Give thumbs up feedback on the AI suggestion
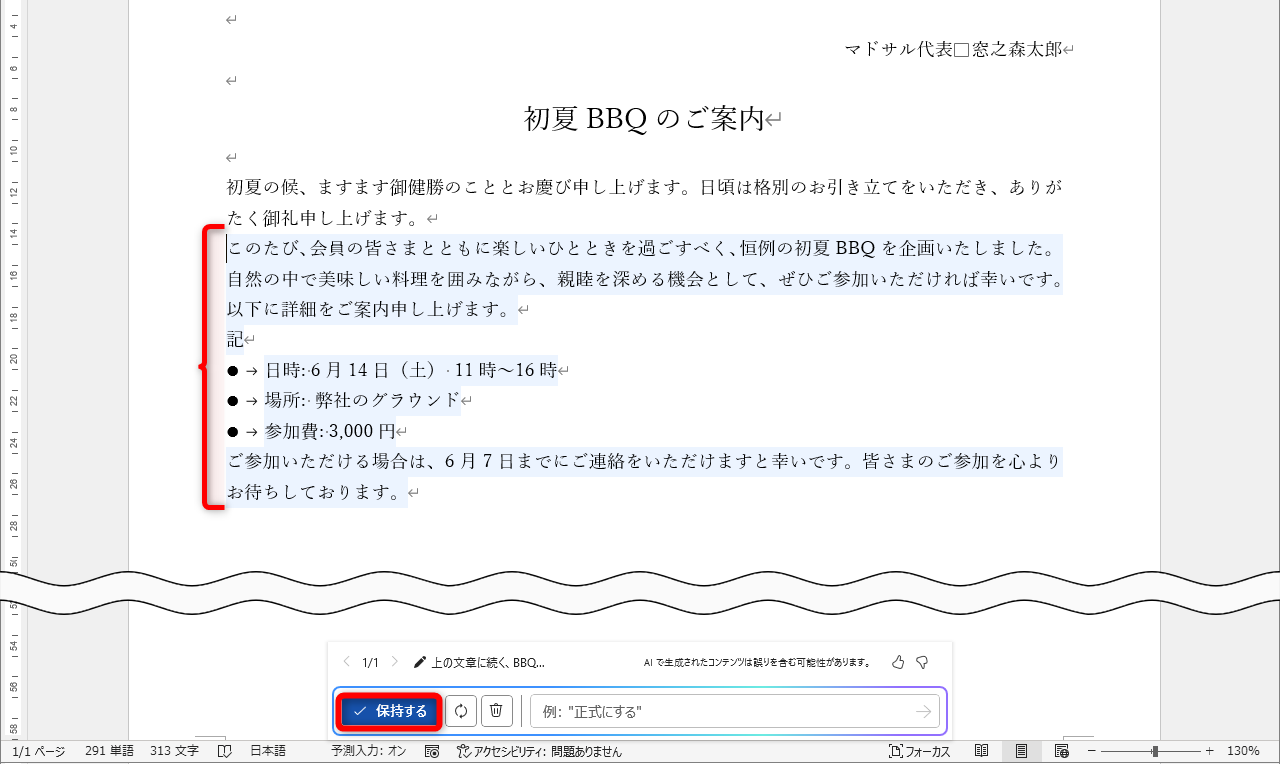Screen dimensions: 1280x764 tap(896, 661)
